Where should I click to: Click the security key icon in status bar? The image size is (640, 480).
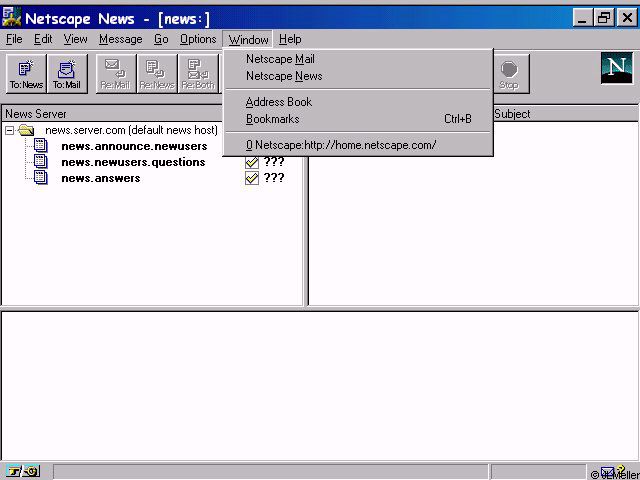tap(22, 471)
